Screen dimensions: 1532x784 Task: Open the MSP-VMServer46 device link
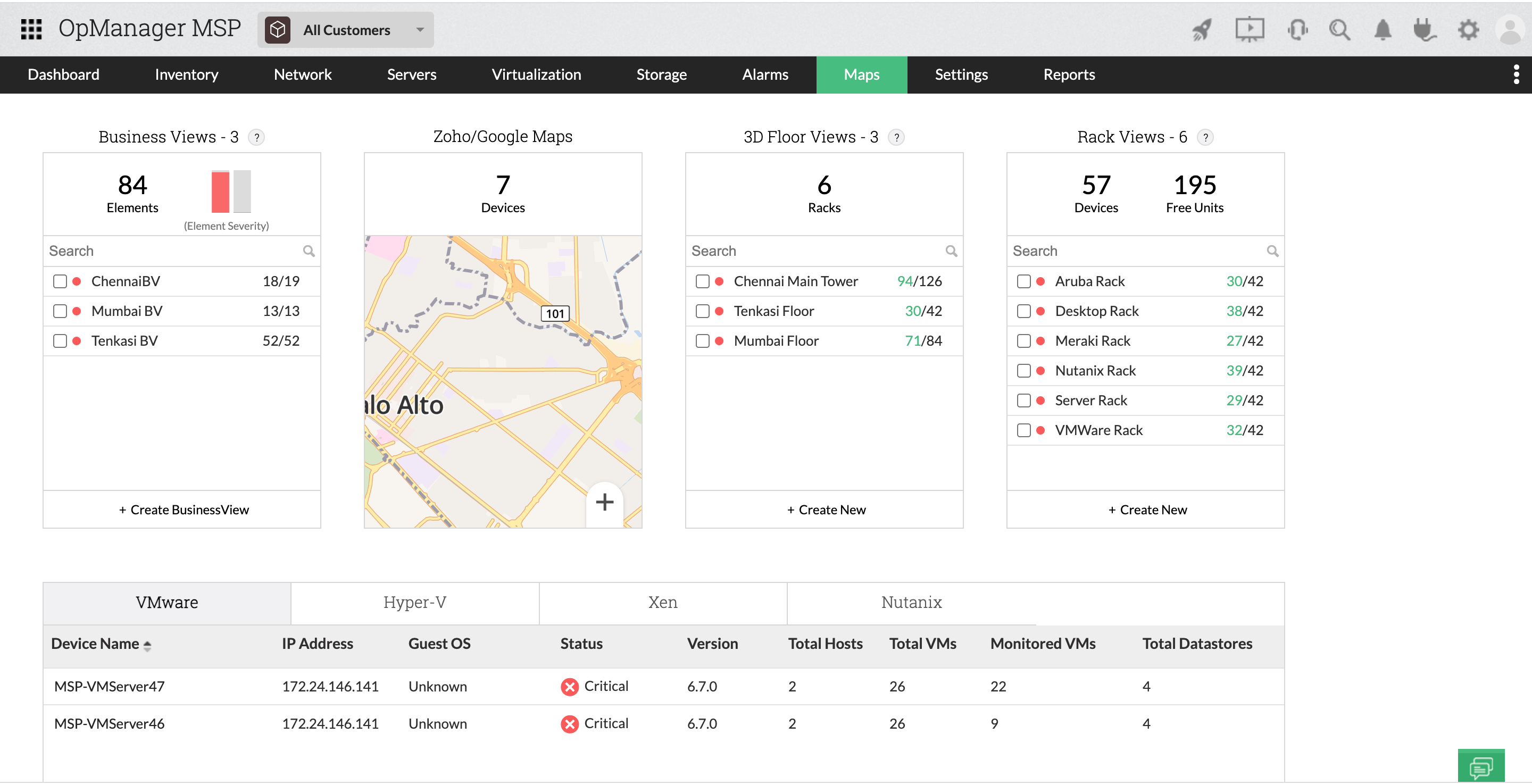point(110,724)
